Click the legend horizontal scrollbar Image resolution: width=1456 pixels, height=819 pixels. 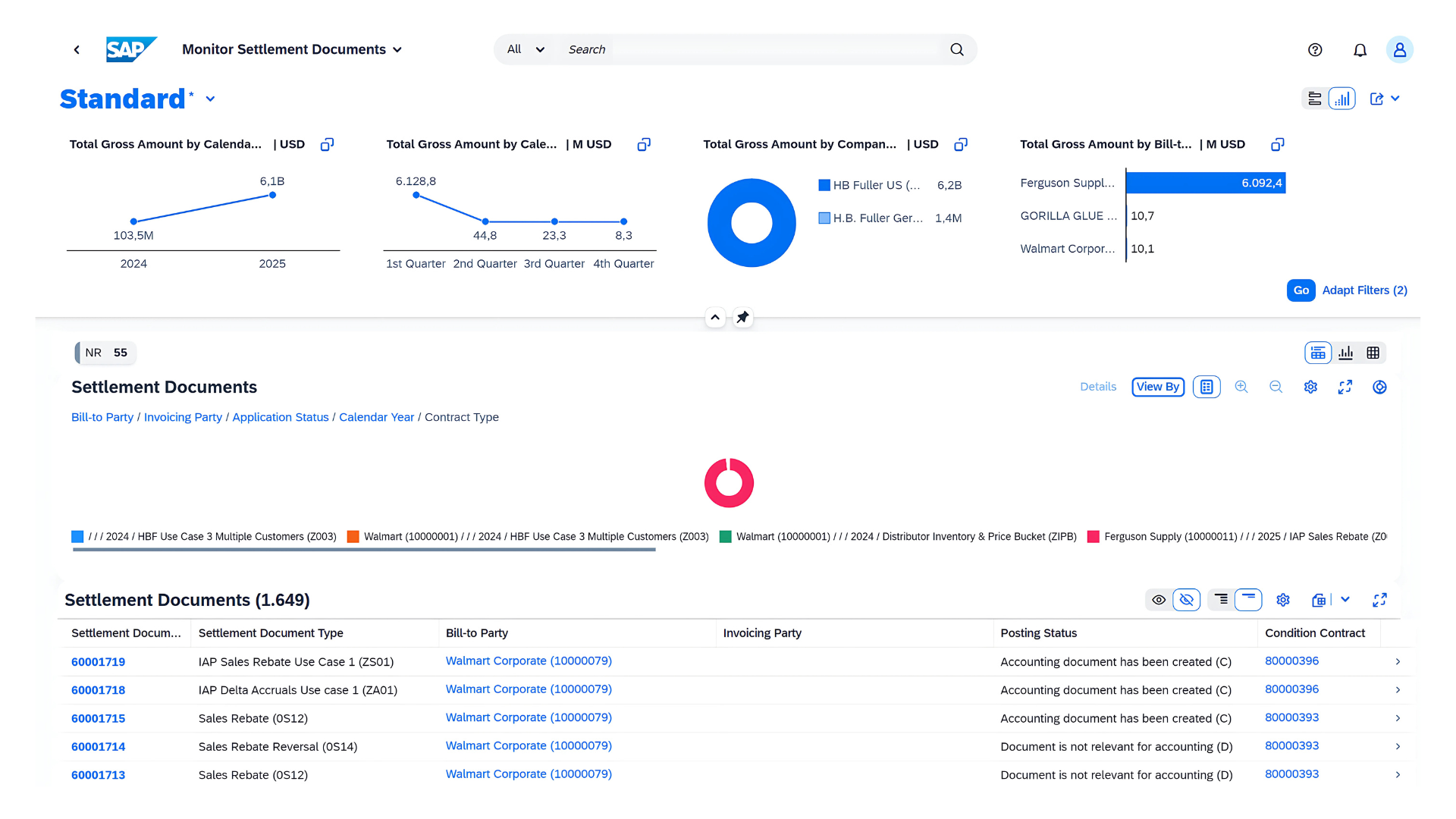point(364,550)
